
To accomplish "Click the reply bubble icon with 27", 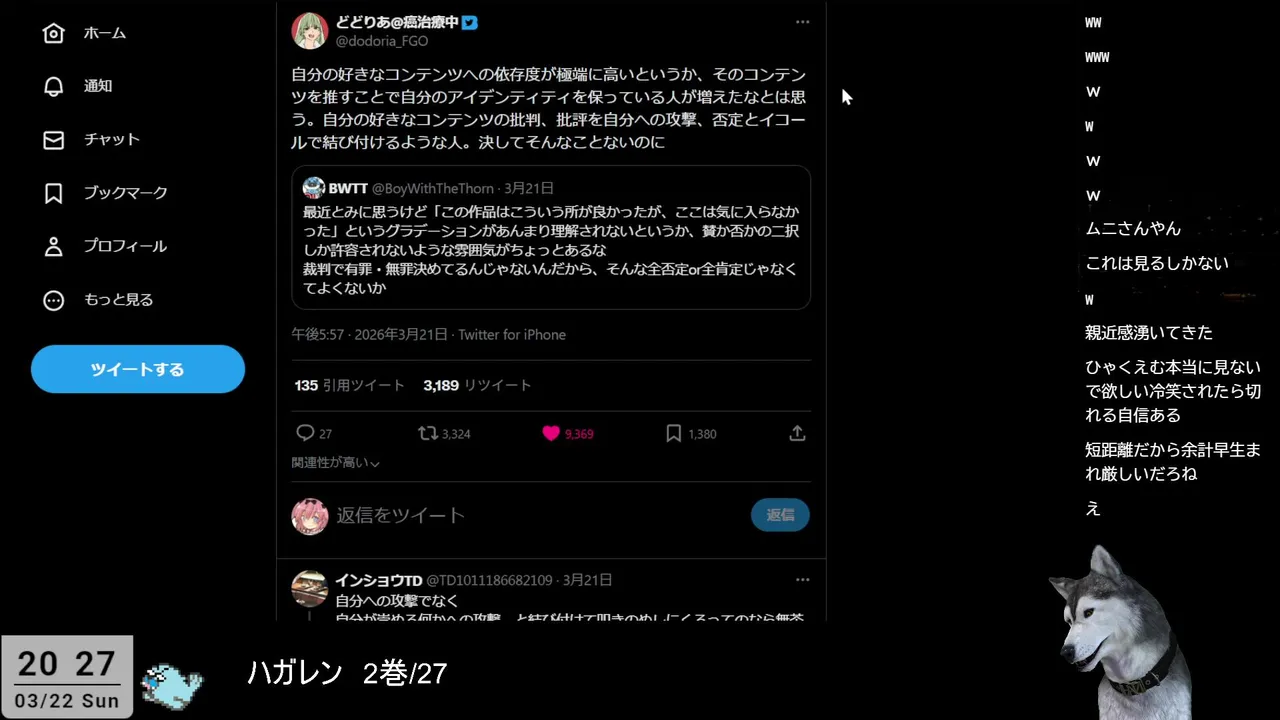I will [305, 433].
